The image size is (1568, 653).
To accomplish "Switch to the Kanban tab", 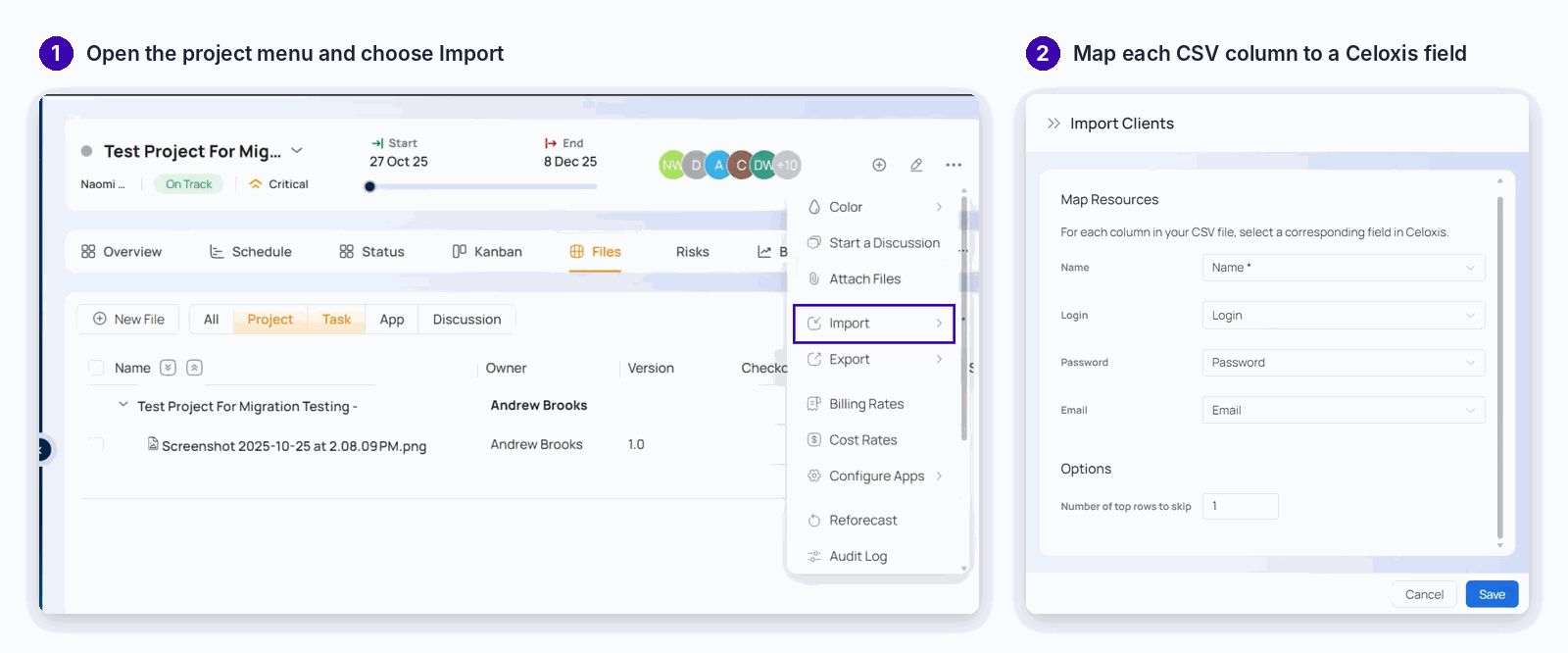I will pos(487,252).
